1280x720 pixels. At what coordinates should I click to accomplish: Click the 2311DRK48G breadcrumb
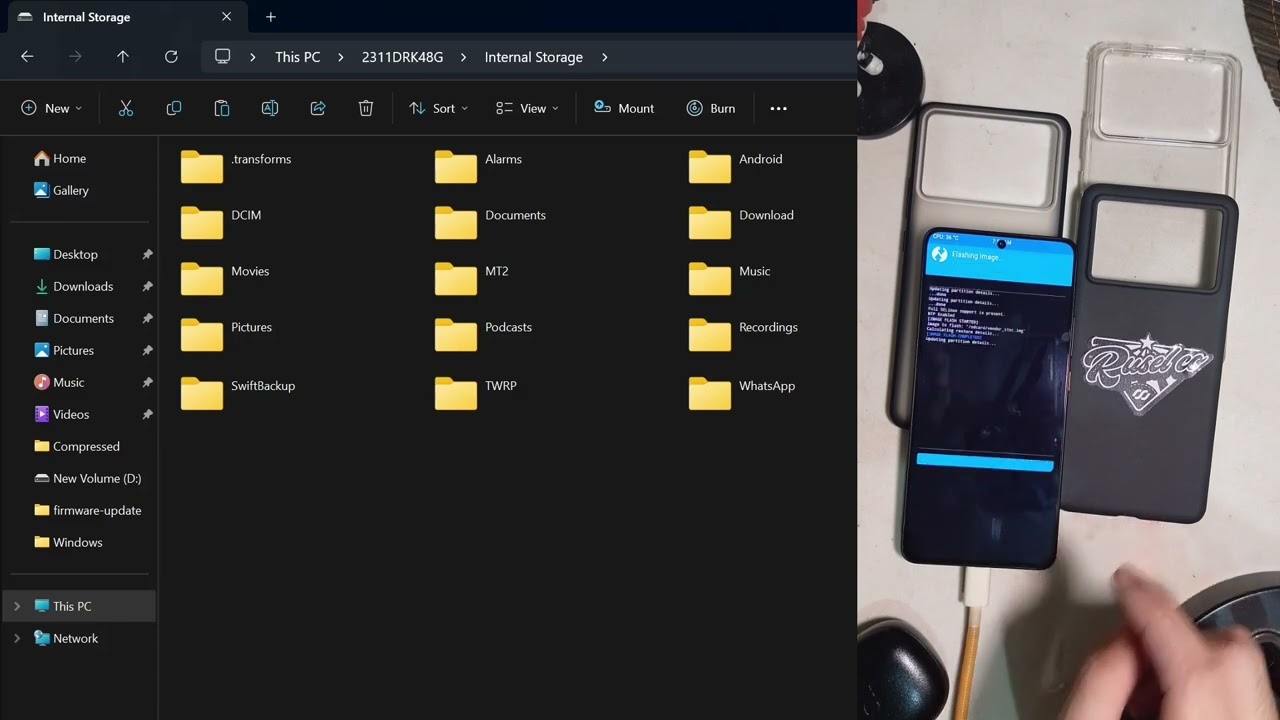pyautogui.click(x=402, y=57)
